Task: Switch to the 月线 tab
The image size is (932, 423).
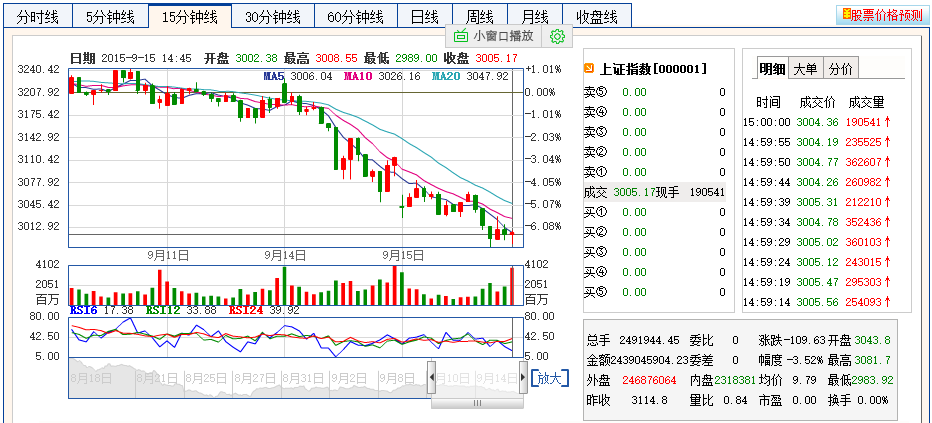Action: point(536,16)
